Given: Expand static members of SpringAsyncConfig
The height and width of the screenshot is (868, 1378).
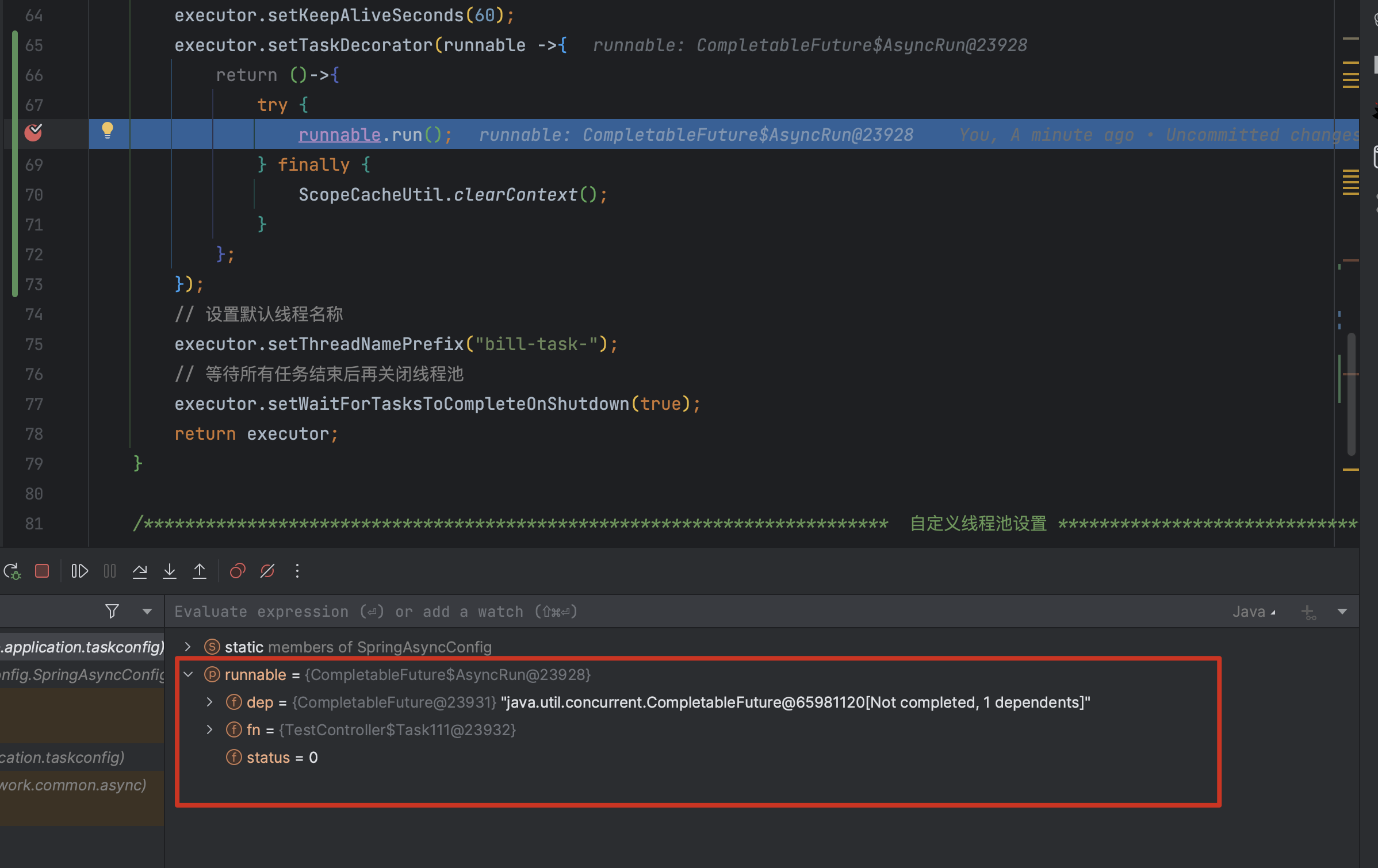Looking at the screenshot, I should [188, 647].
